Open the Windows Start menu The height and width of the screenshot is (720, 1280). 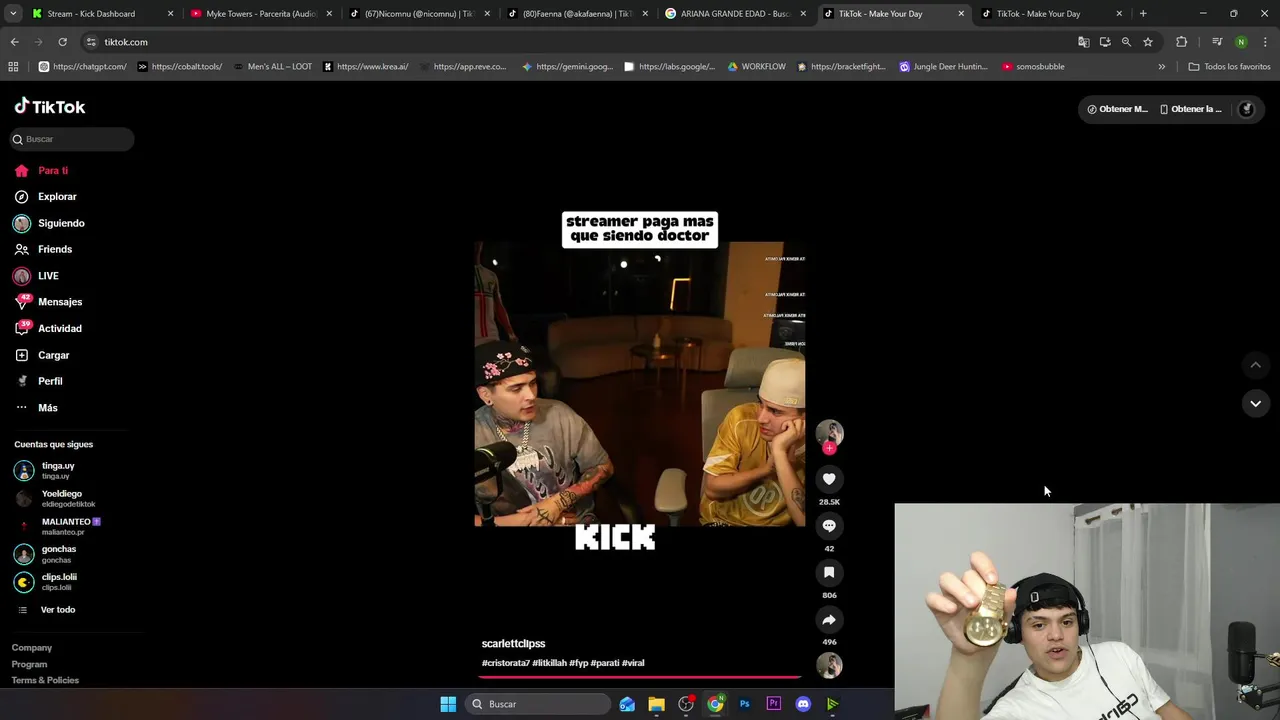(x=448, y=704)
